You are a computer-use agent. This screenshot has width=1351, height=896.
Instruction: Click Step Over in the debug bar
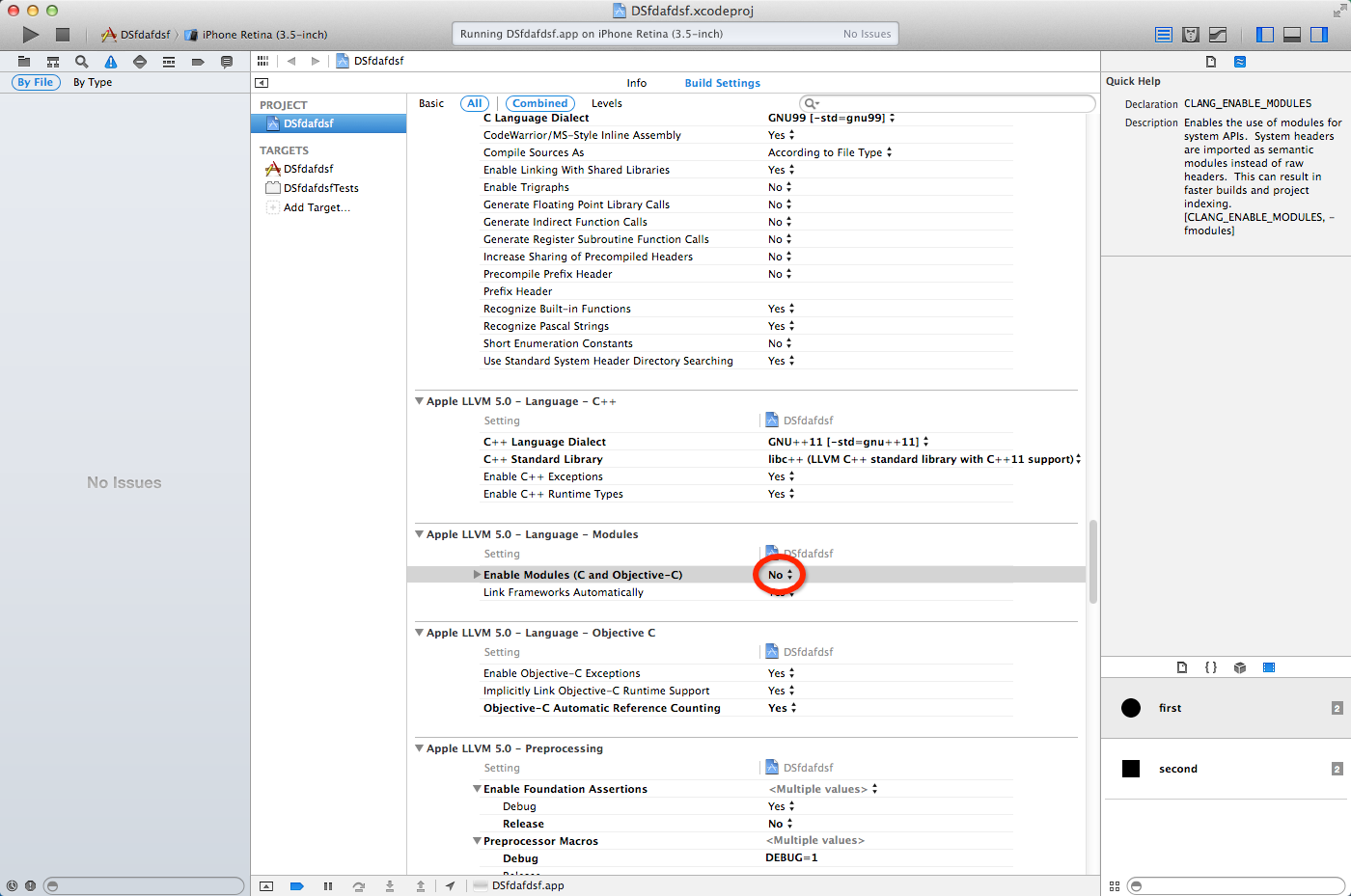point(359,885)
